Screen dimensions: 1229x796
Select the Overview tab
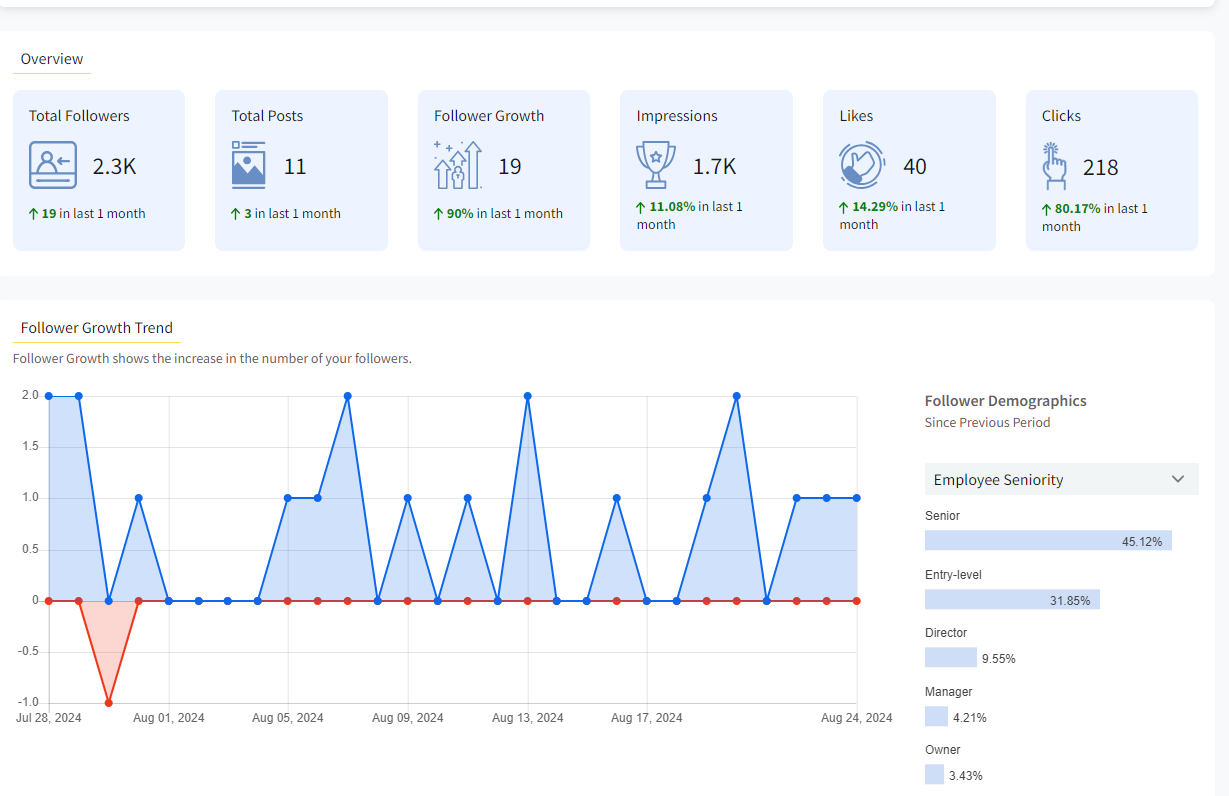coord(52,59)
